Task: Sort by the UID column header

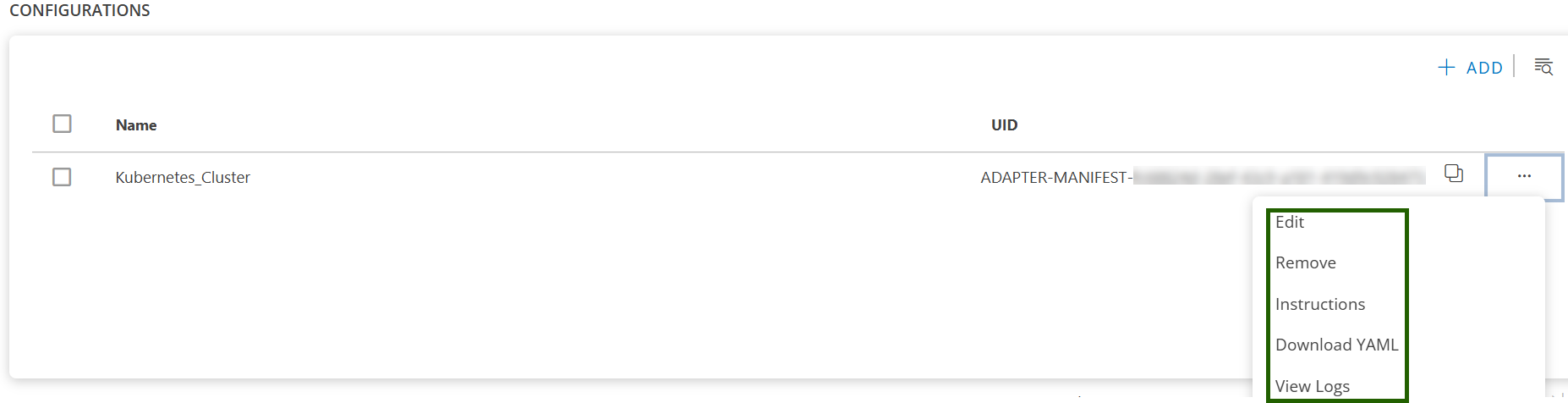Action: coord(1004,125)
